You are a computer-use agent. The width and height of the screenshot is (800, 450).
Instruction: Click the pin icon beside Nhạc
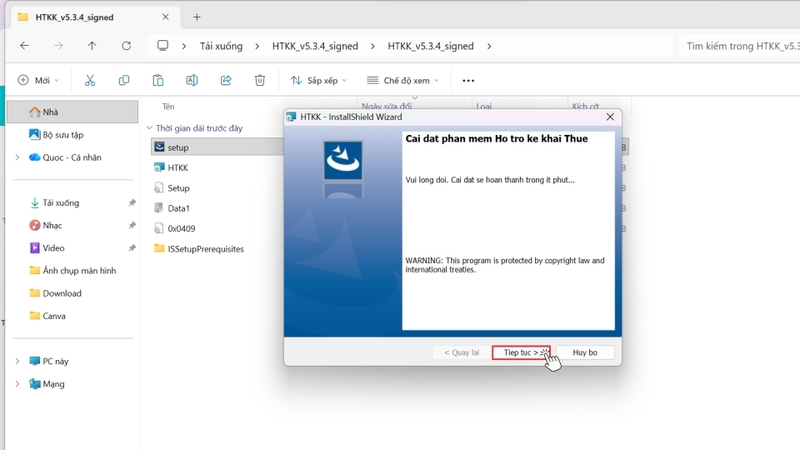pyautogui.click(x=132, y=225)
